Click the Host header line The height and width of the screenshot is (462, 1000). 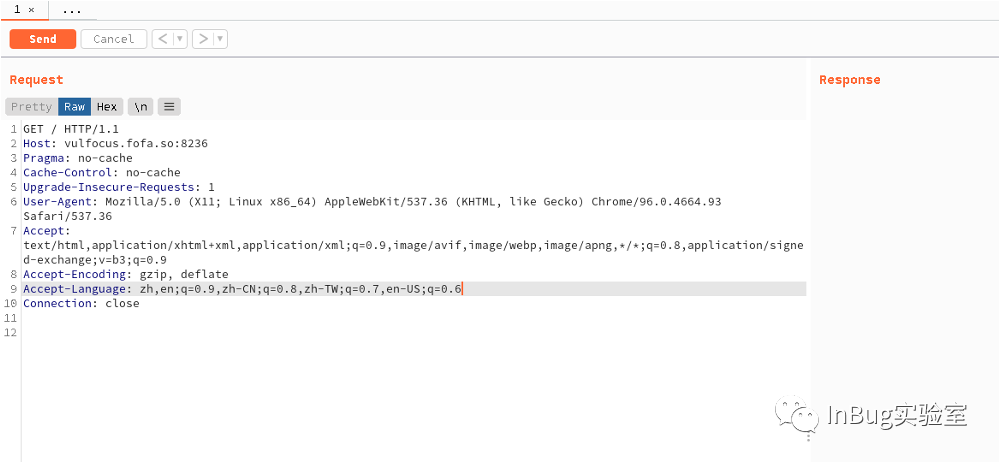(x=115, y=144)
